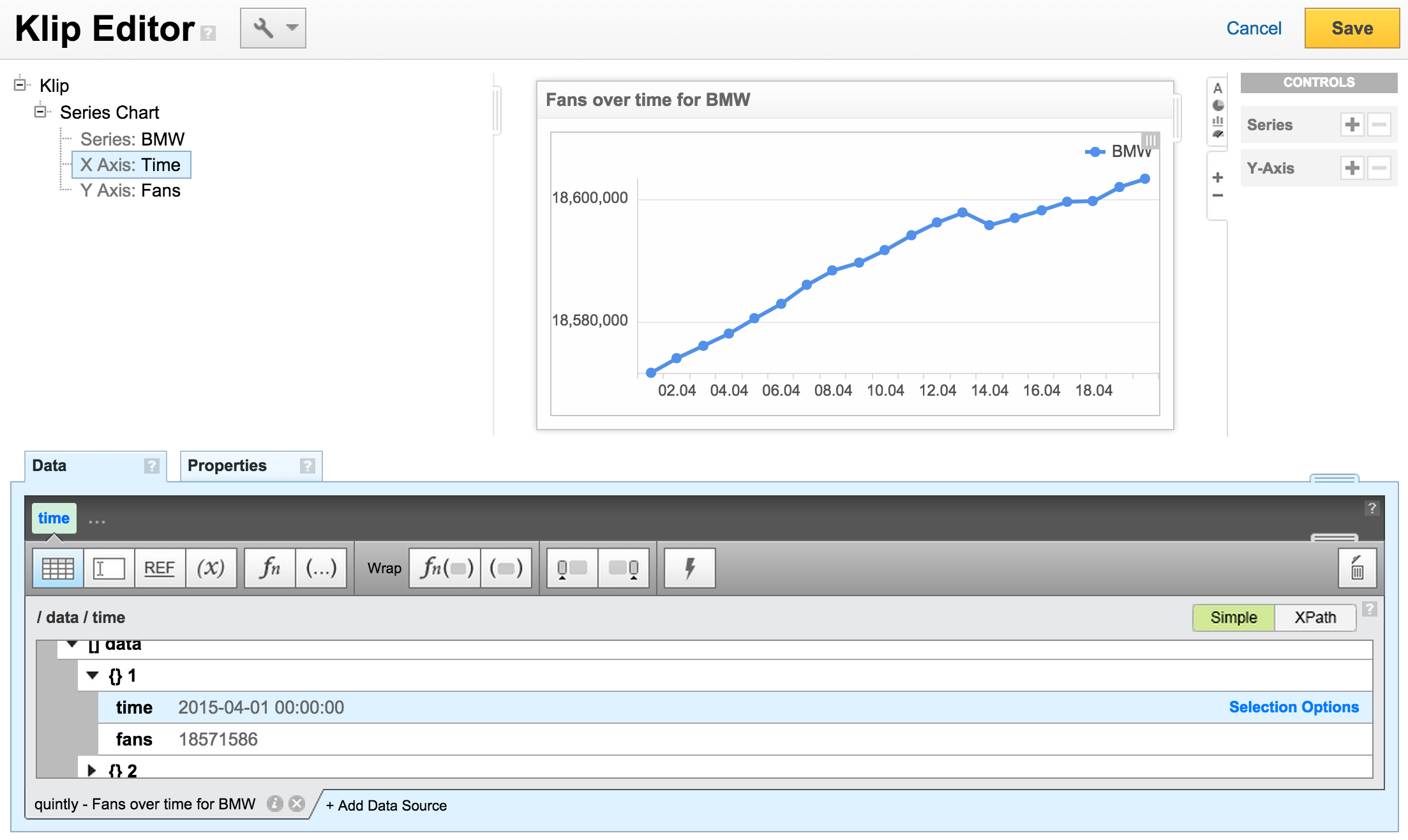The height and width of the screenshot is (840, 1408).
Task: Open help for the Properties tab
Action: point(307,466)
